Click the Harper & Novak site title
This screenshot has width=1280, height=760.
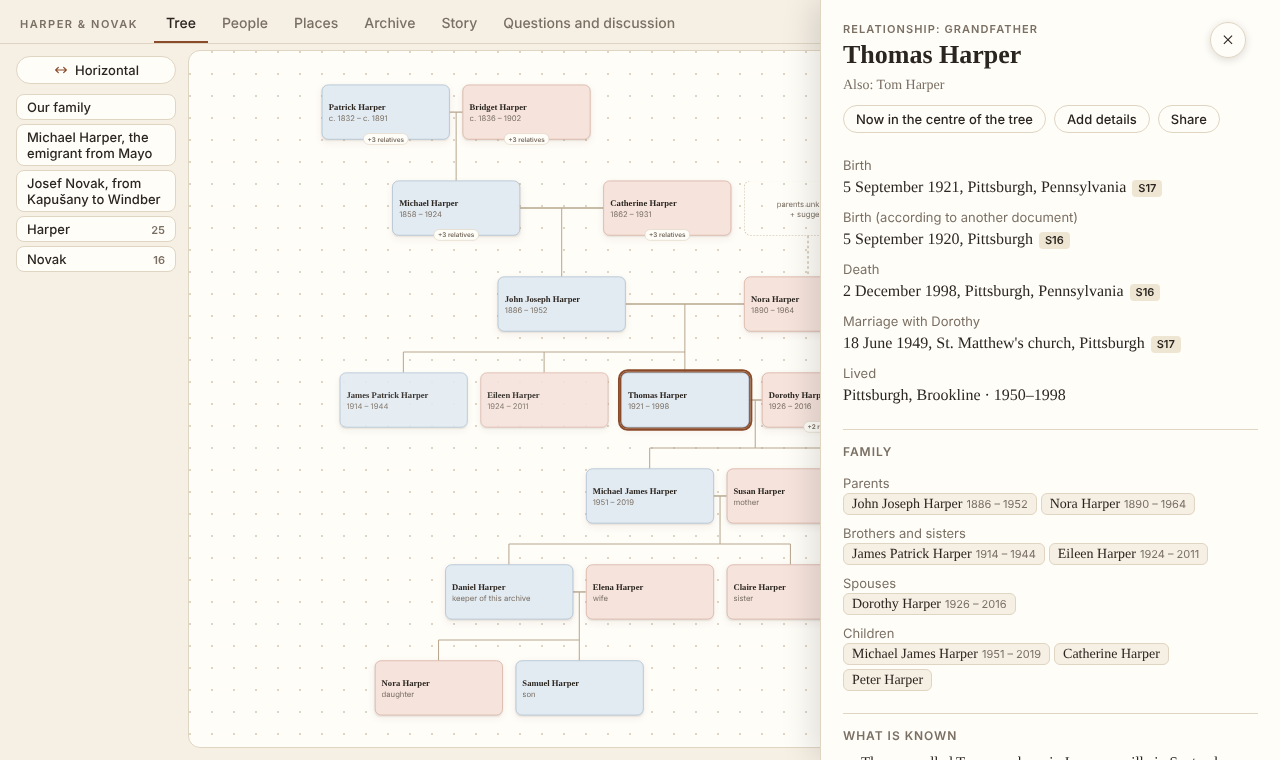79,24
